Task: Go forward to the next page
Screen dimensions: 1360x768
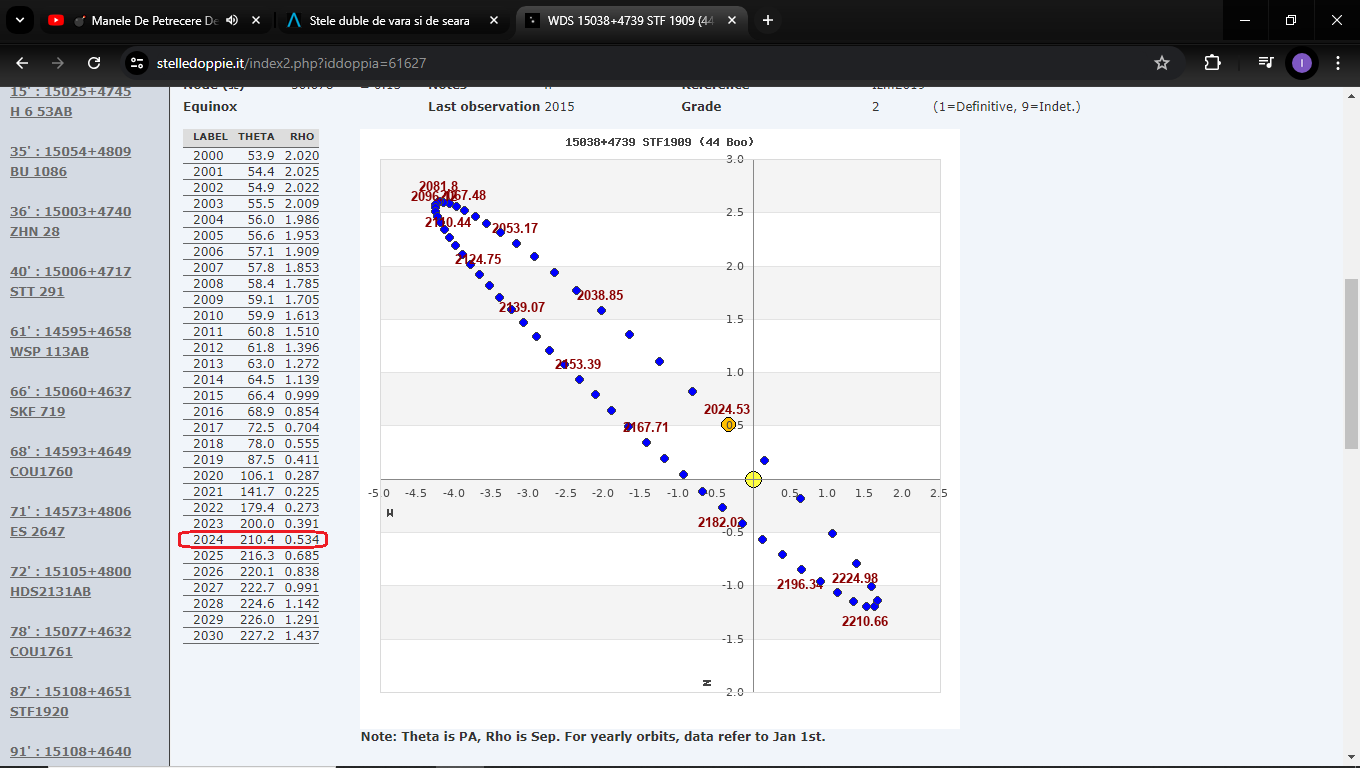Action: 58,63
